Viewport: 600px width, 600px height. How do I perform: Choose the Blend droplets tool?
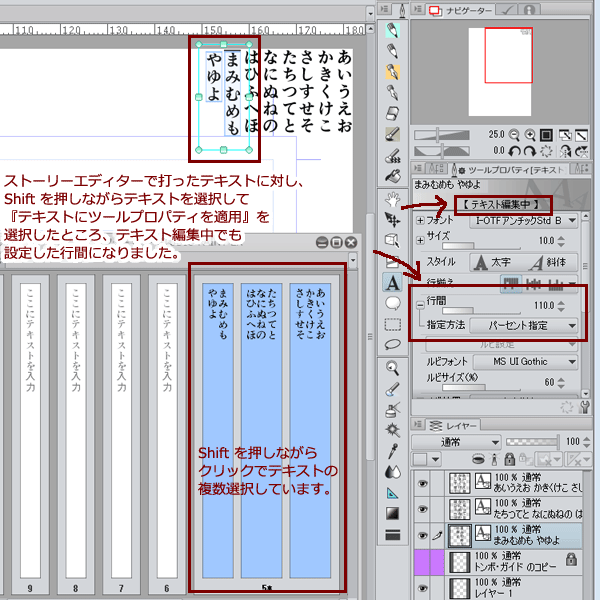(393, 471)
